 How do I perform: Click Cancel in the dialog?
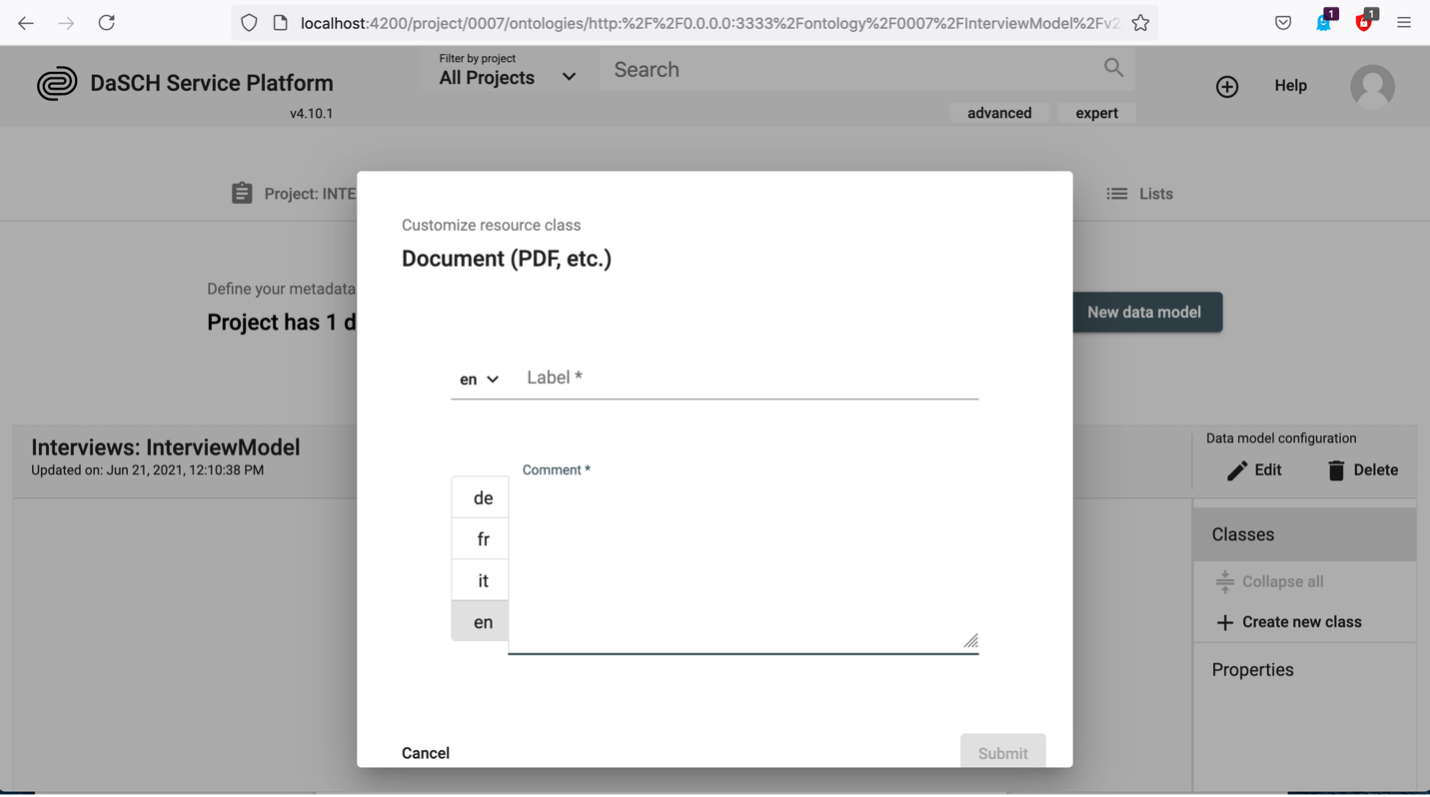(x=425, y=752)
